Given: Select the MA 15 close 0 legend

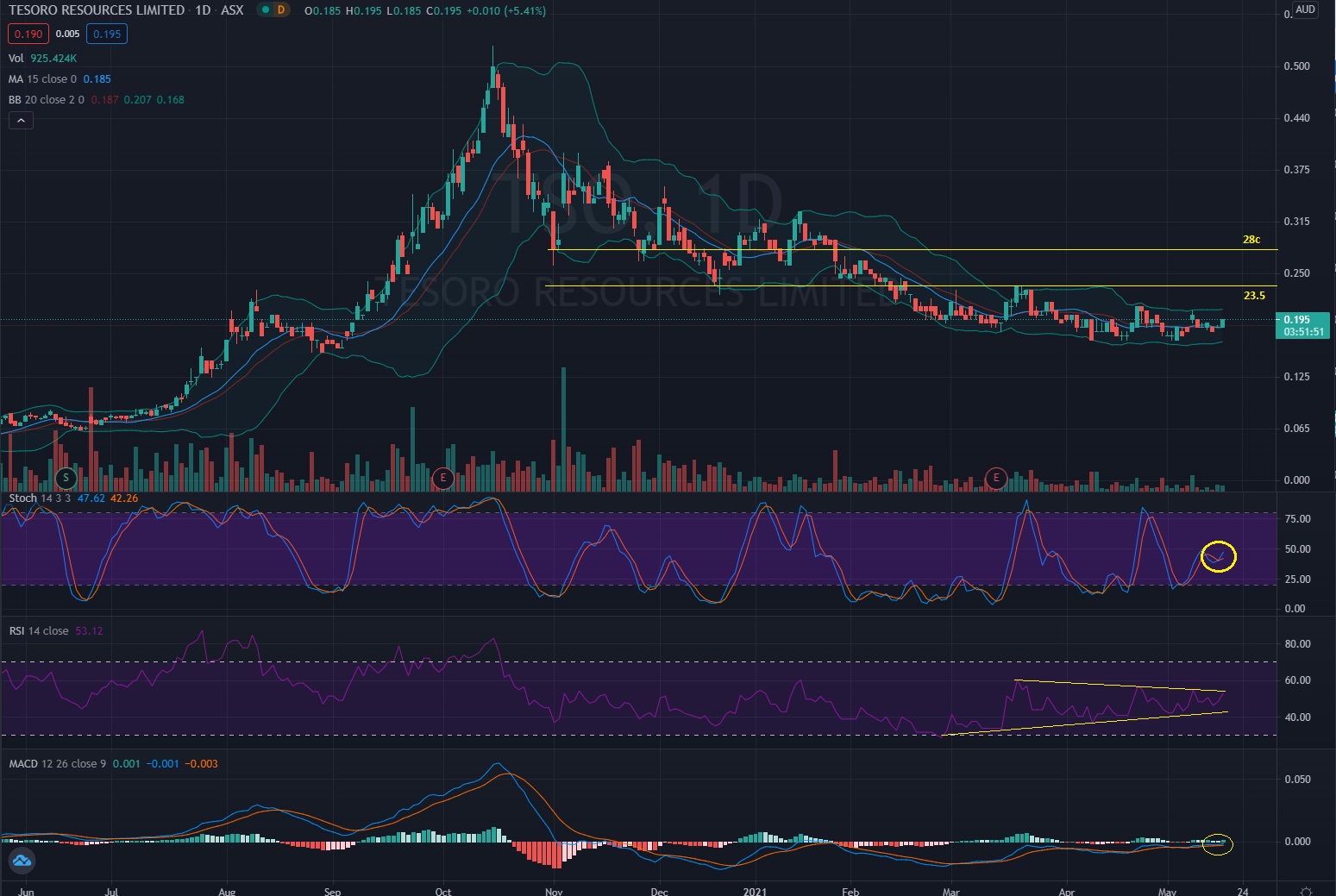Looking at the screenshot, I should [43, 78].
